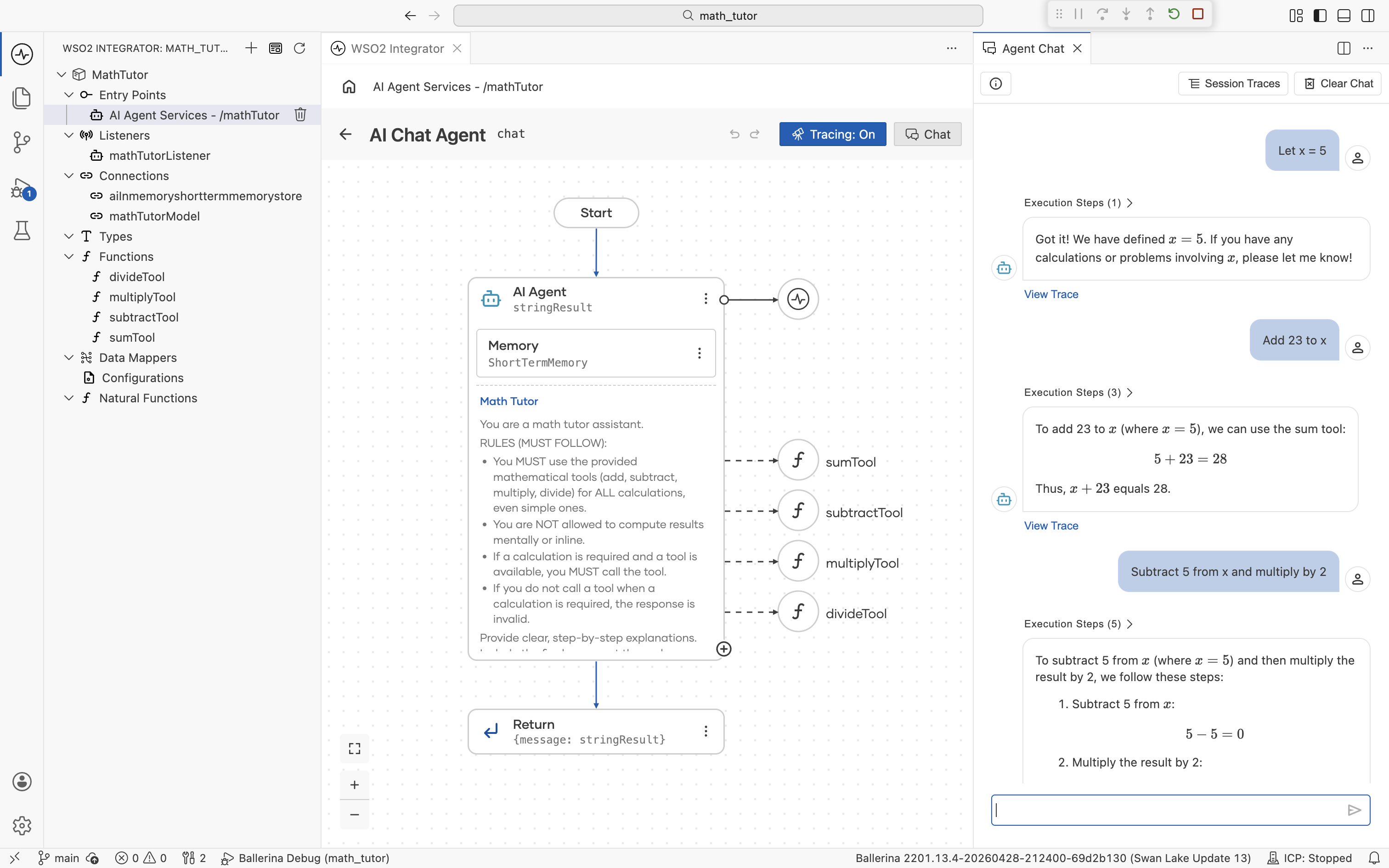The height and width of the screenshot is (868, 1389).
Task: Collapse the Connections tree section
Action: 69,175
